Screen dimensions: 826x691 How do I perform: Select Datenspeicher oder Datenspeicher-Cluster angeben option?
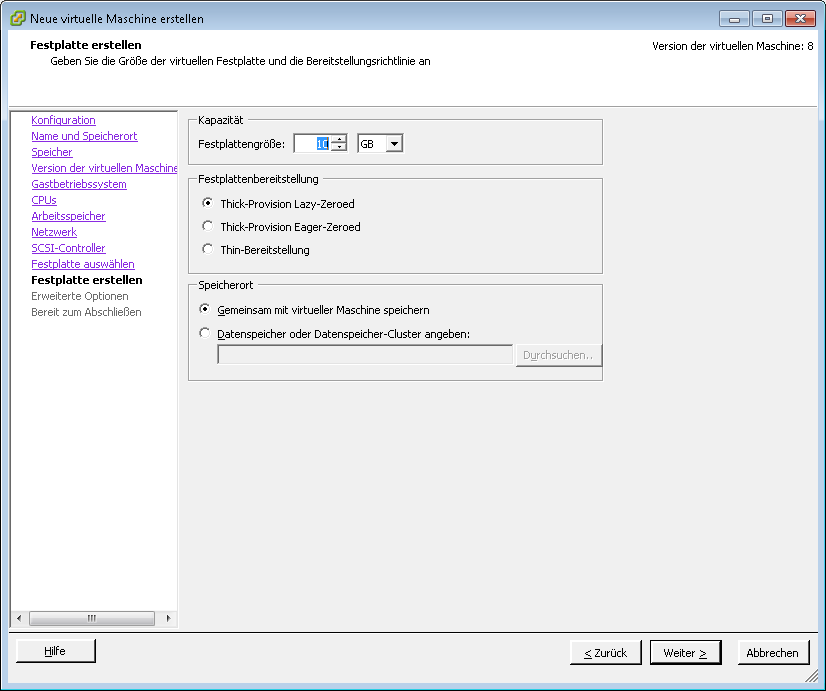tap(206, 333)
